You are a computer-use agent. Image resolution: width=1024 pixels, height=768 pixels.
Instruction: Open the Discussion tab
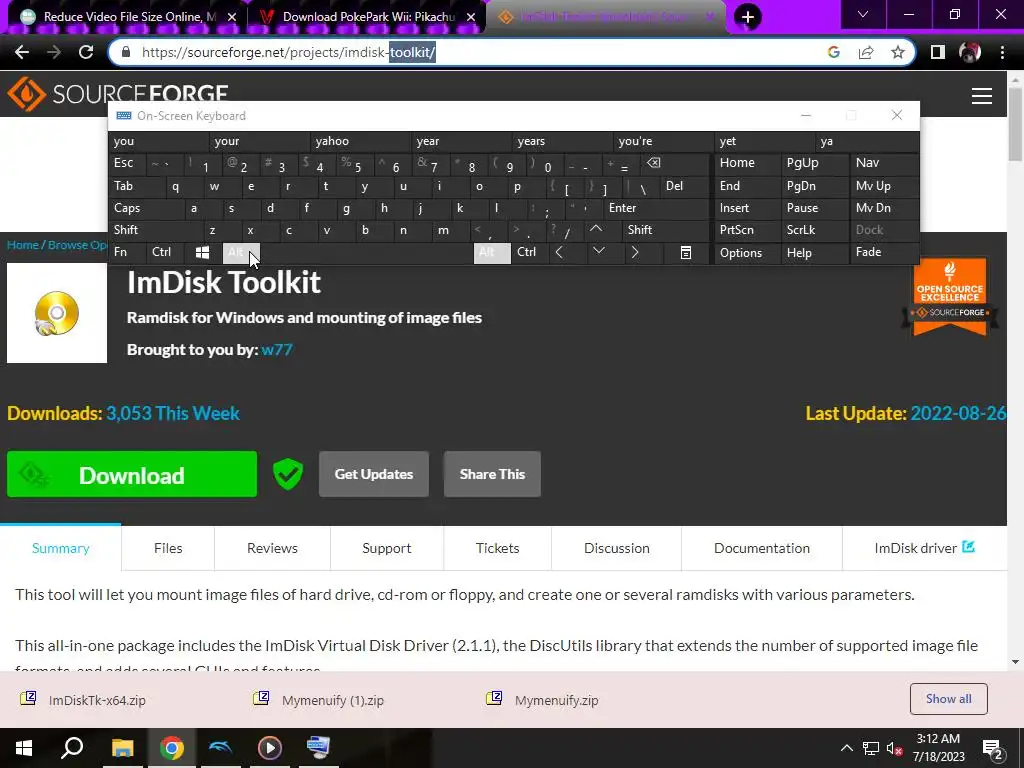click(x=616, y=548)
